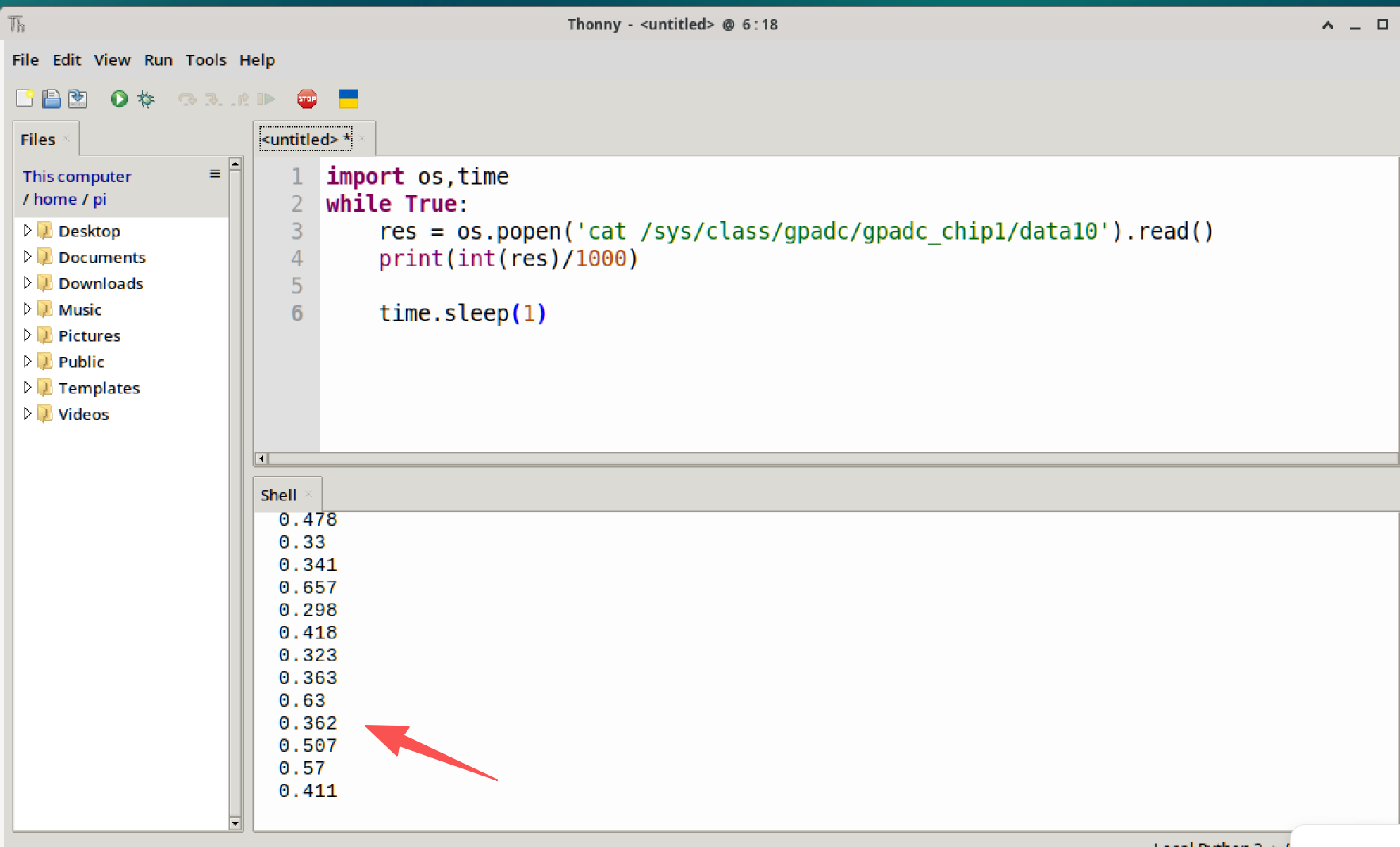Select the Videos folder name in file tree
The width and height of the screenshot is (1400, 847).
83,414
